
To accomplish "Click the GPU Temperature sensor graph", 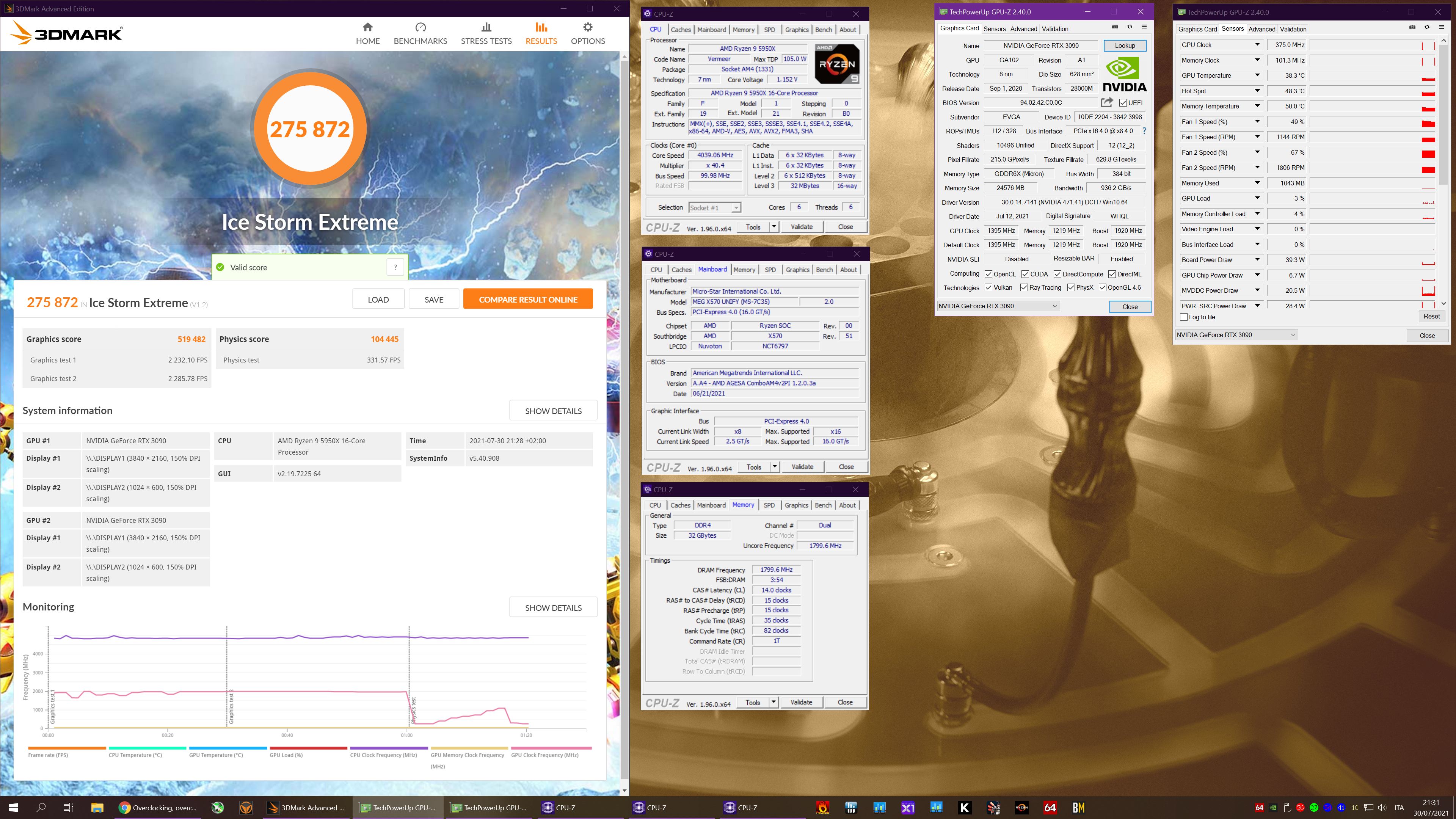I will tap(1372, 76).
